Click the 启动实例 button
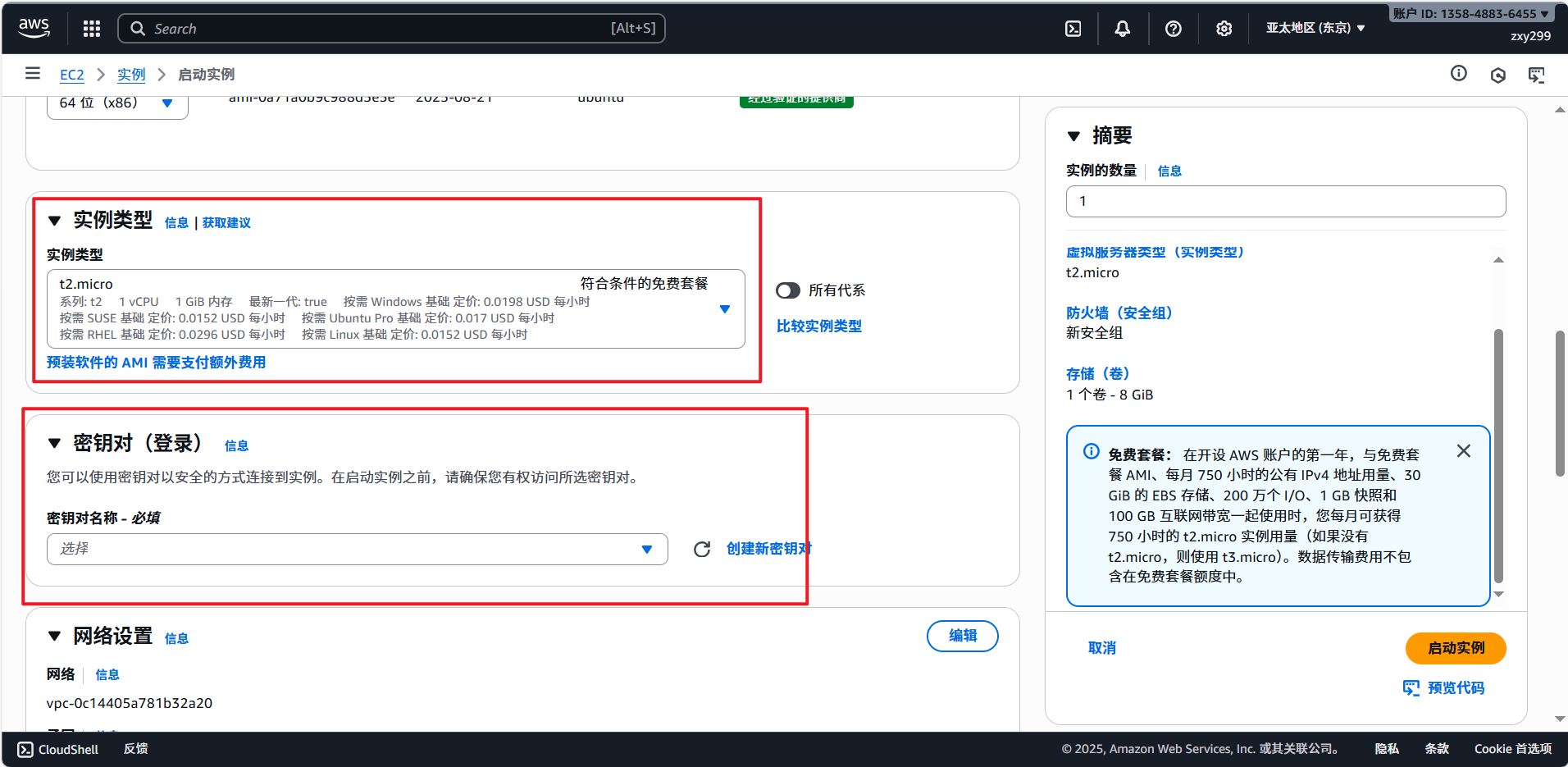The image size is (1568, 767). pos(1456,648)
